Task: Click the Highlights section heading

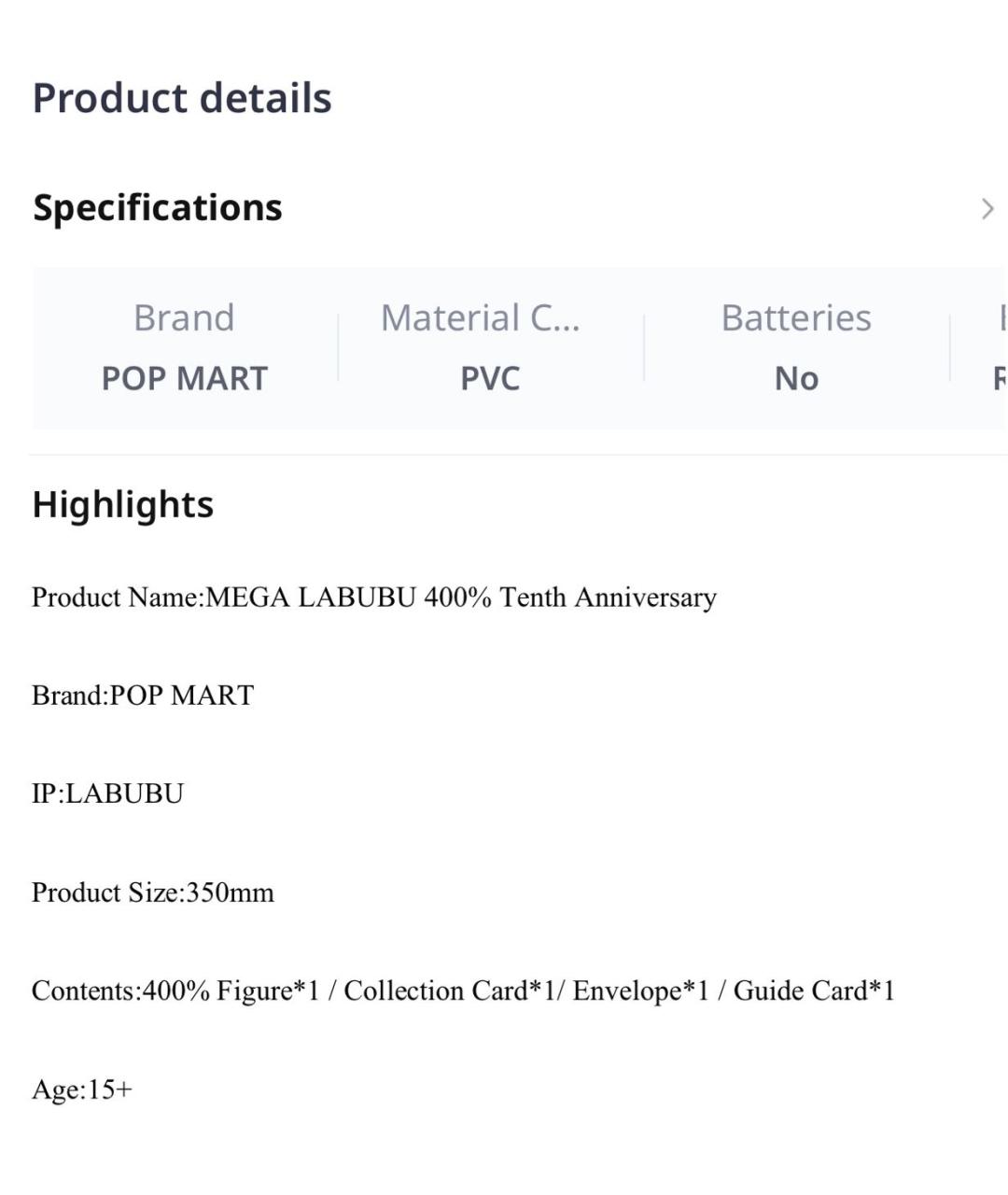Action: coord(123,504)
